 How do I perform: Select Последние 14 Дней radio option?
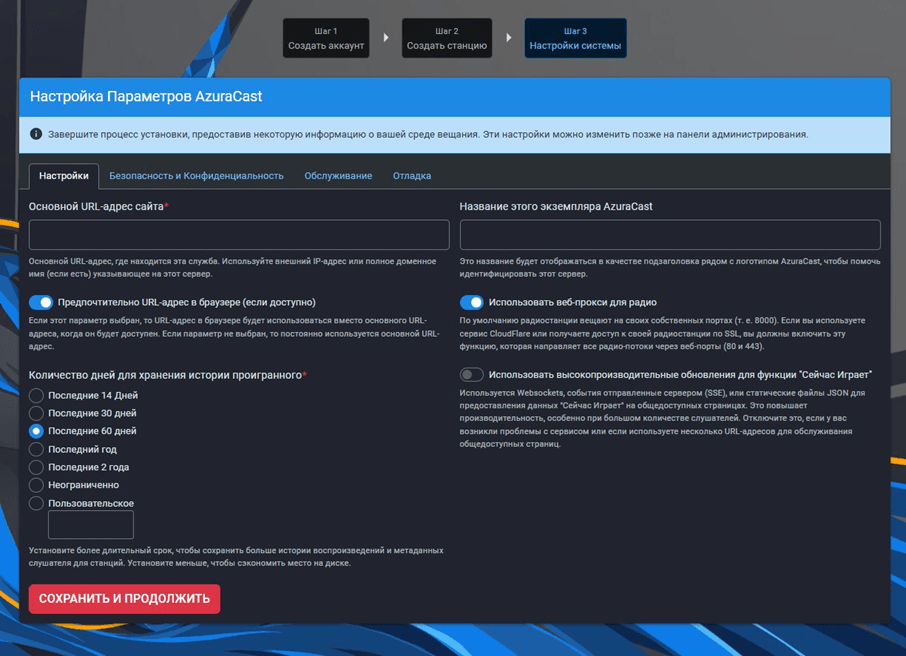tap(36, 395)
